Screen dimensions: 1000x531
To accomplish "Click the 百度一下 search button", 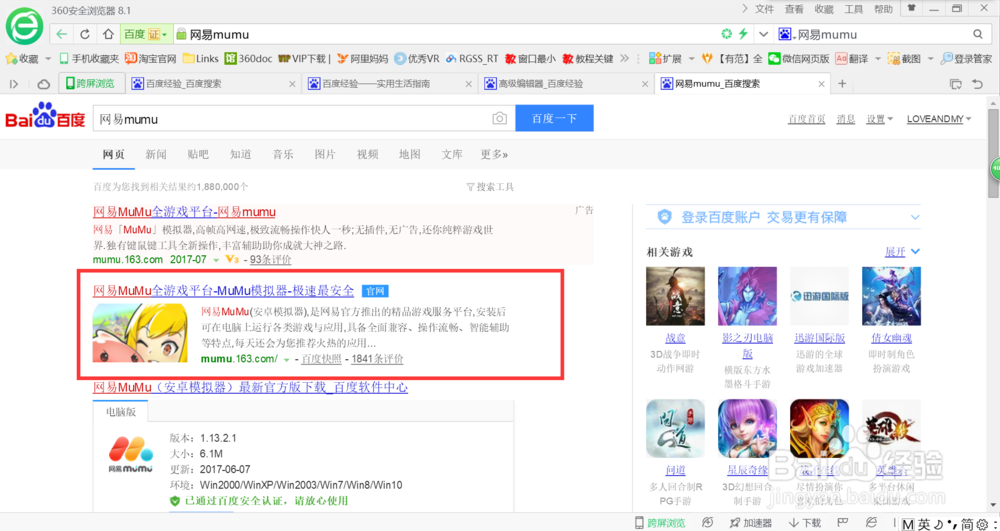I will click(554, 119).
